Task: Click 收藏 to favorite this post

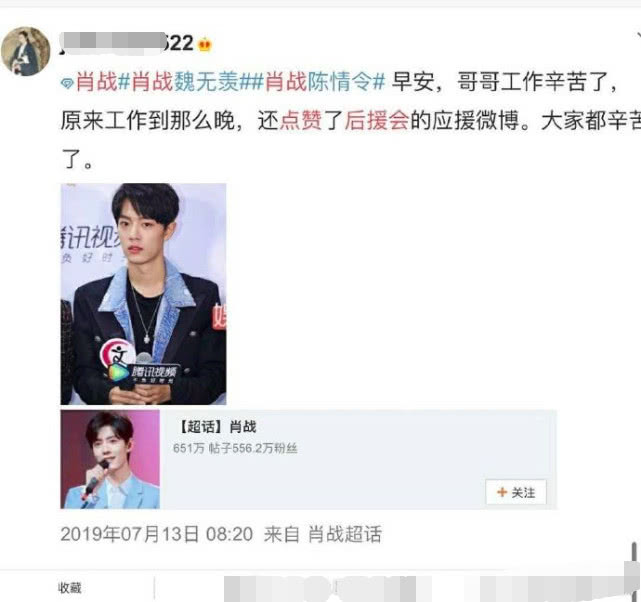Action: coord(69,588)
